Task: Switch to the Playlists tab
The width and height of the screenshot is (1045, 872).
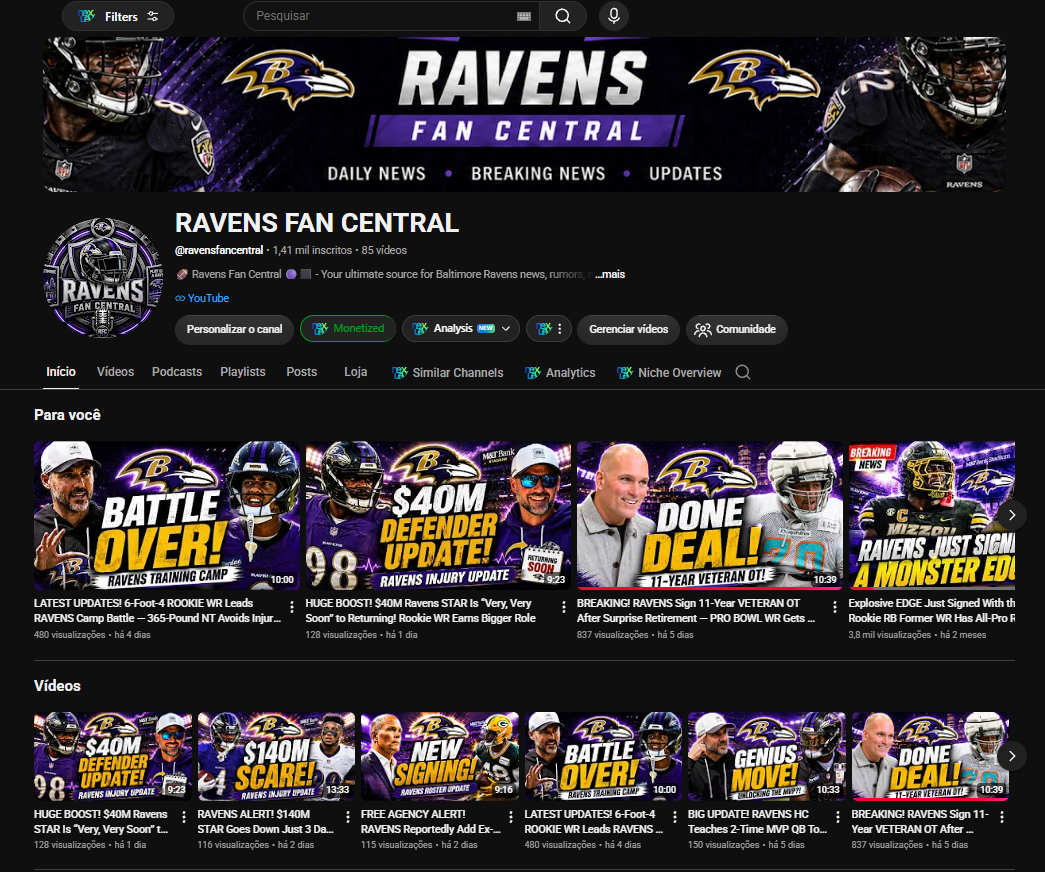Action: coord(243,372)
